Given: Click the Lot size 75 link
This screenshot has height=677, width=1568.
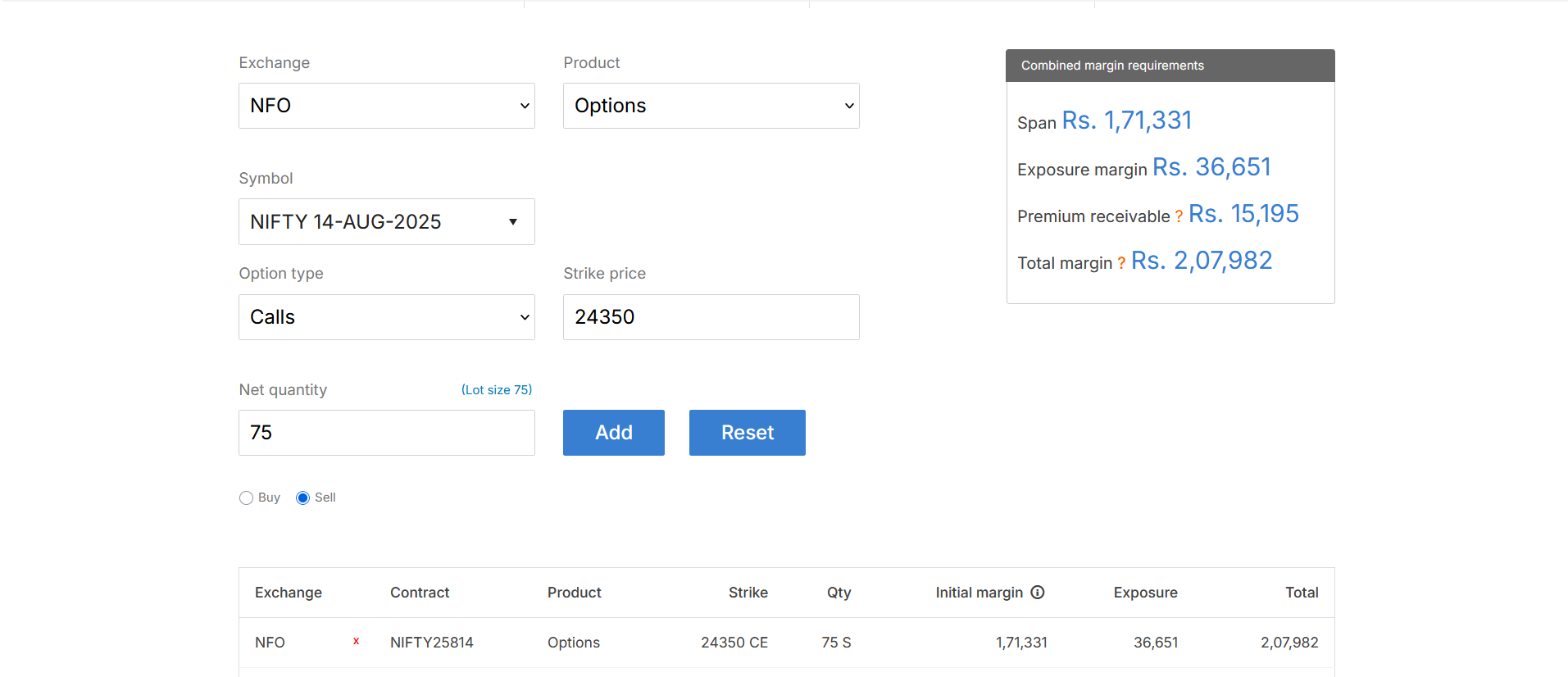Looking at the screenshot, I should click(497, 389).
